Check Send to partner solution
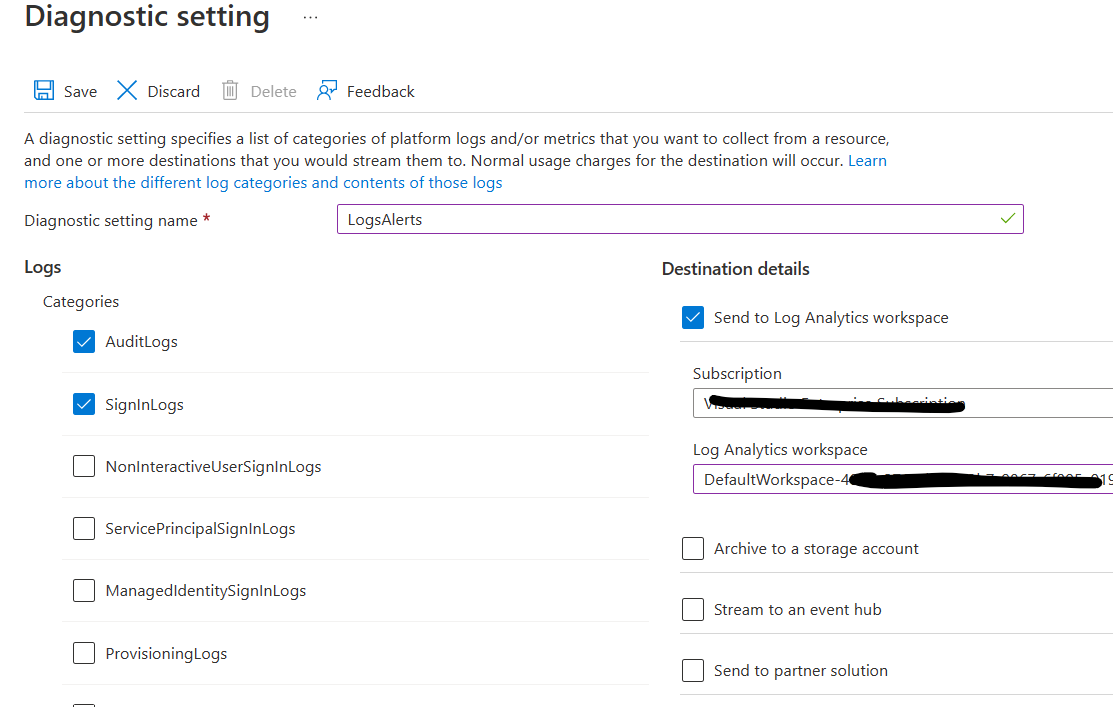This screenshot has width=1113, height=707. tap(693, 670)
